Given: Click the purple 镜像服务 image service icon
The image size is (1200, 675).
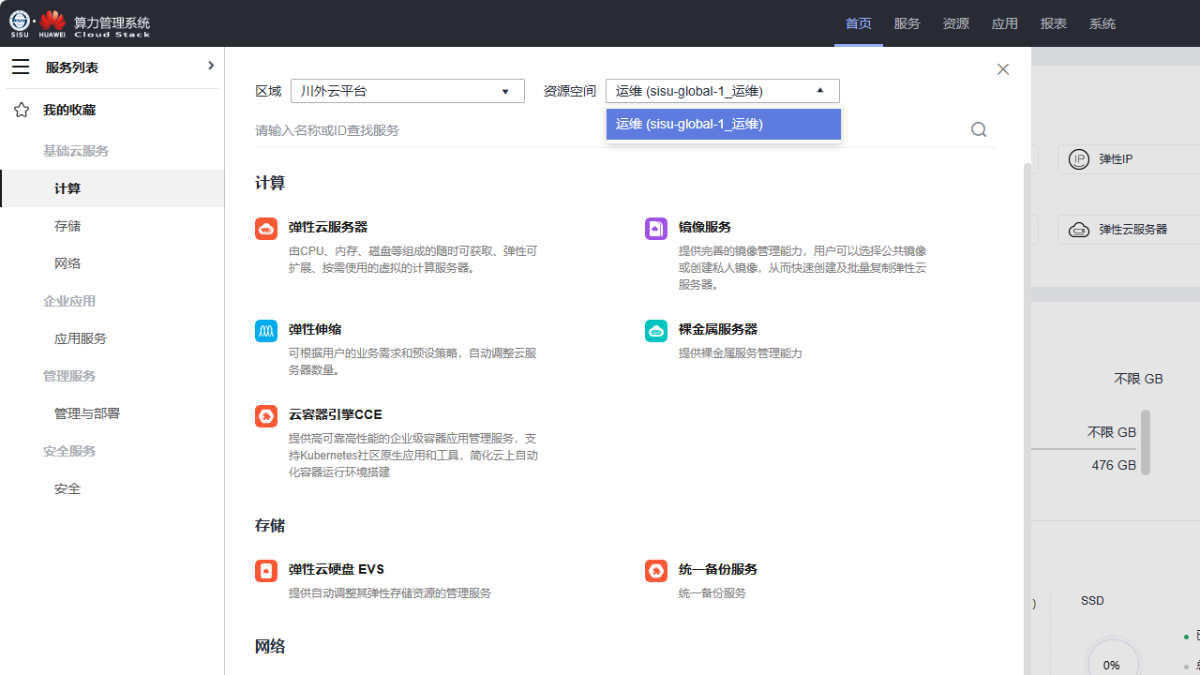Looking at the screenshot, I should (x=656, y=229).
